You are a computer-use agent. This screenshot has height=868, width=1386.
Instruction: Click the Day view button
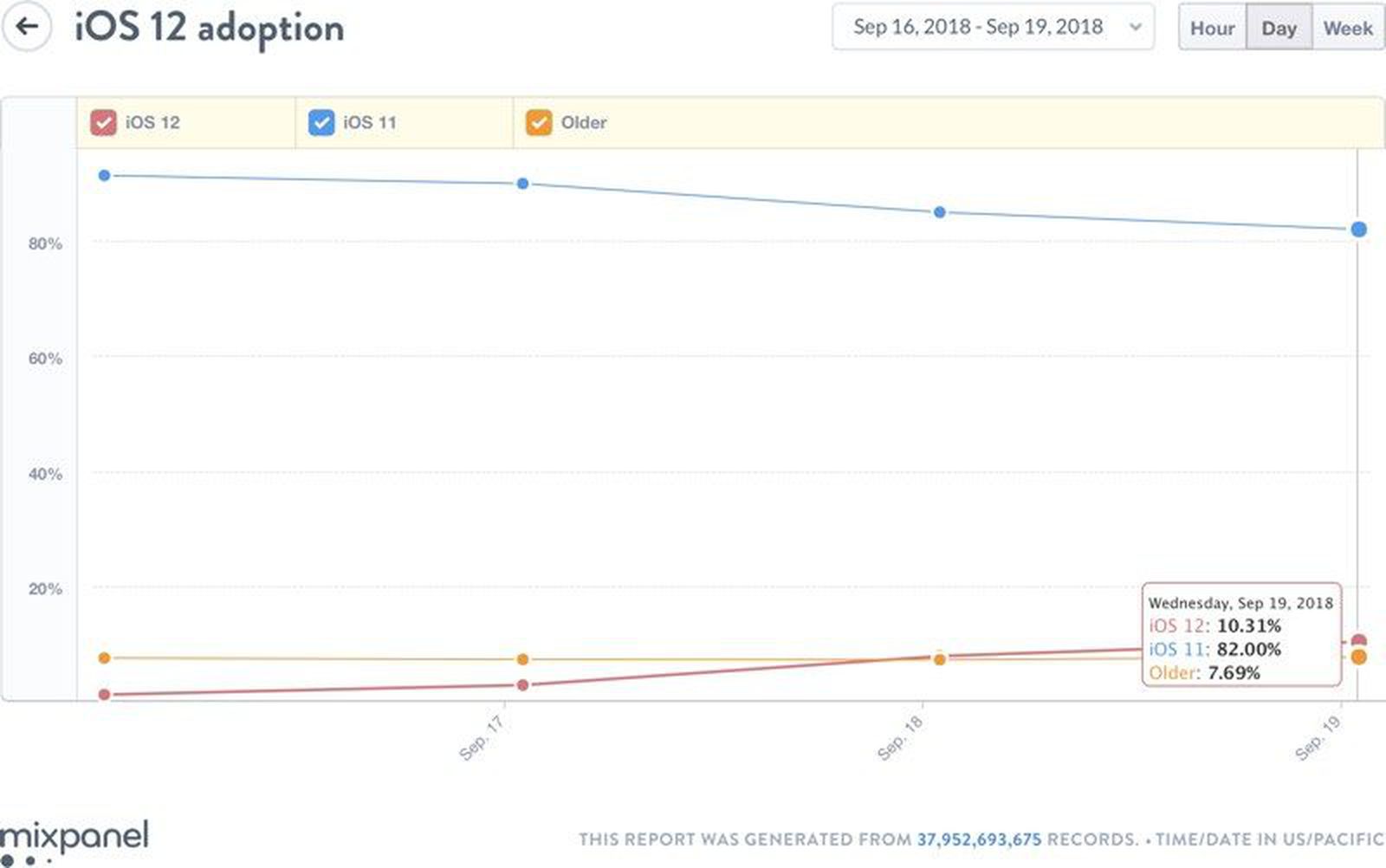(x=1279, y=27)
